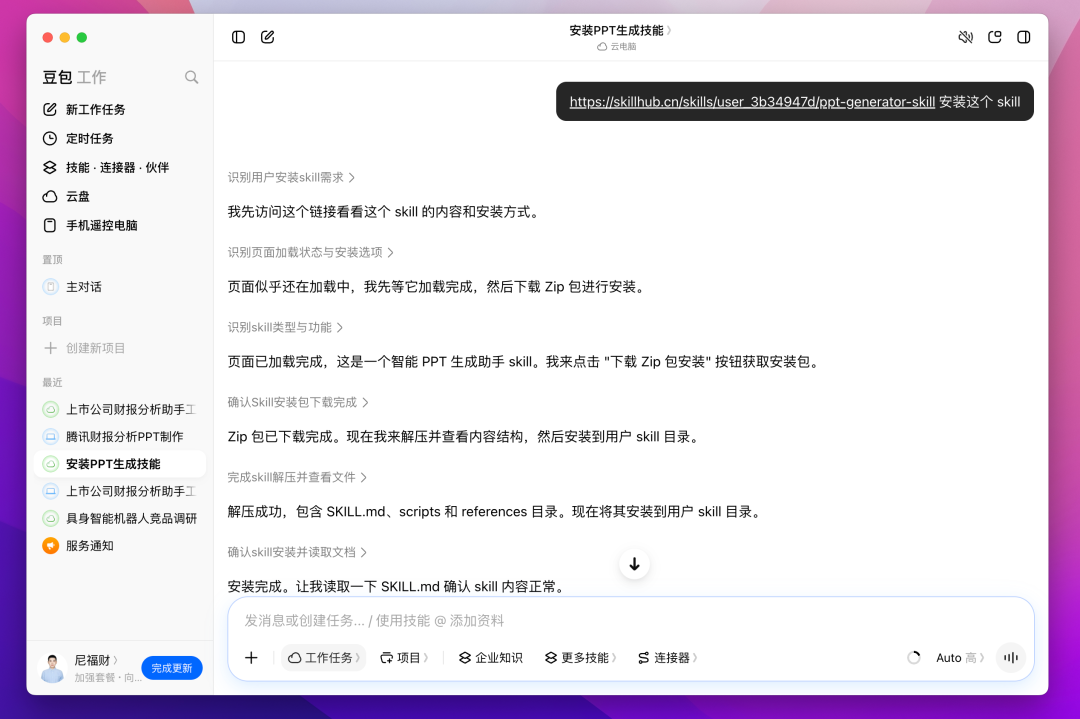The width and height of the screenshot is (1080, 719).
Task: Open 云盘 in sidebar
Action: pos(119,196)
